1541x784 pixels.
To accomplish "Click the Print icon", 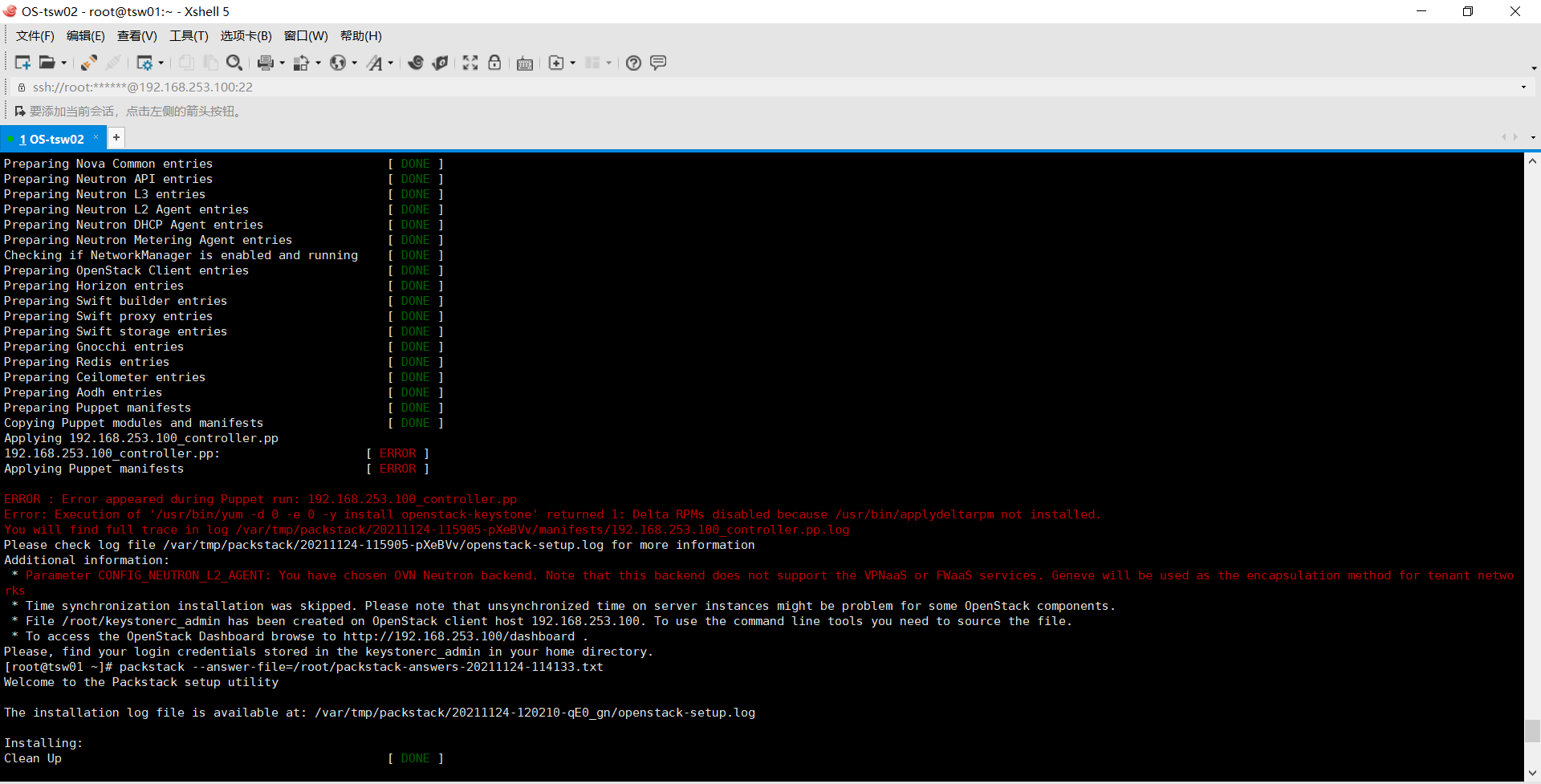I will click(266, 63).
